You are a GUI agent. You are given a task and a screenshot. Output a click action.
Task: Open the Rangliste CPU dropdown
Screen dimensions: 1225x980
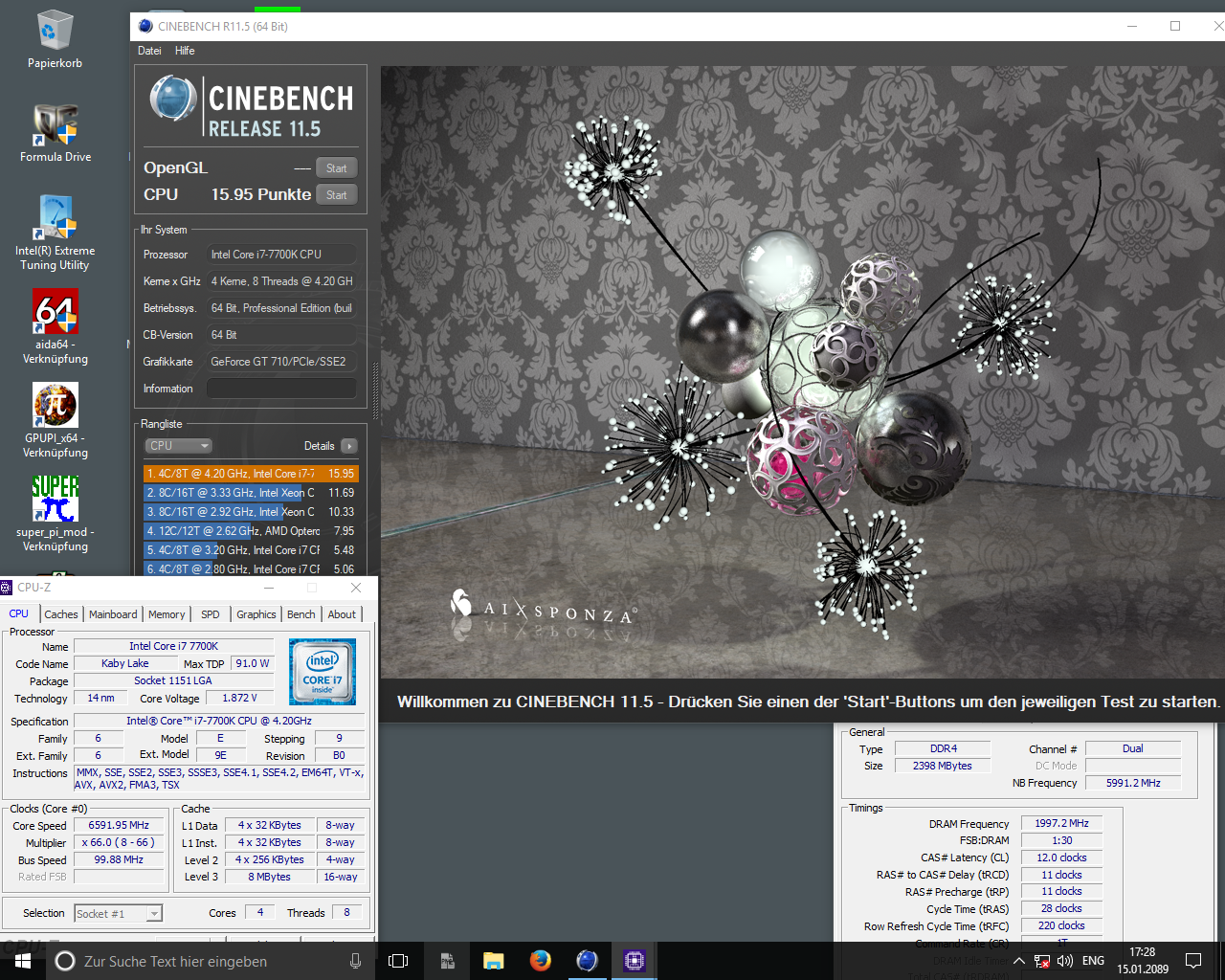tap(178, 446)
